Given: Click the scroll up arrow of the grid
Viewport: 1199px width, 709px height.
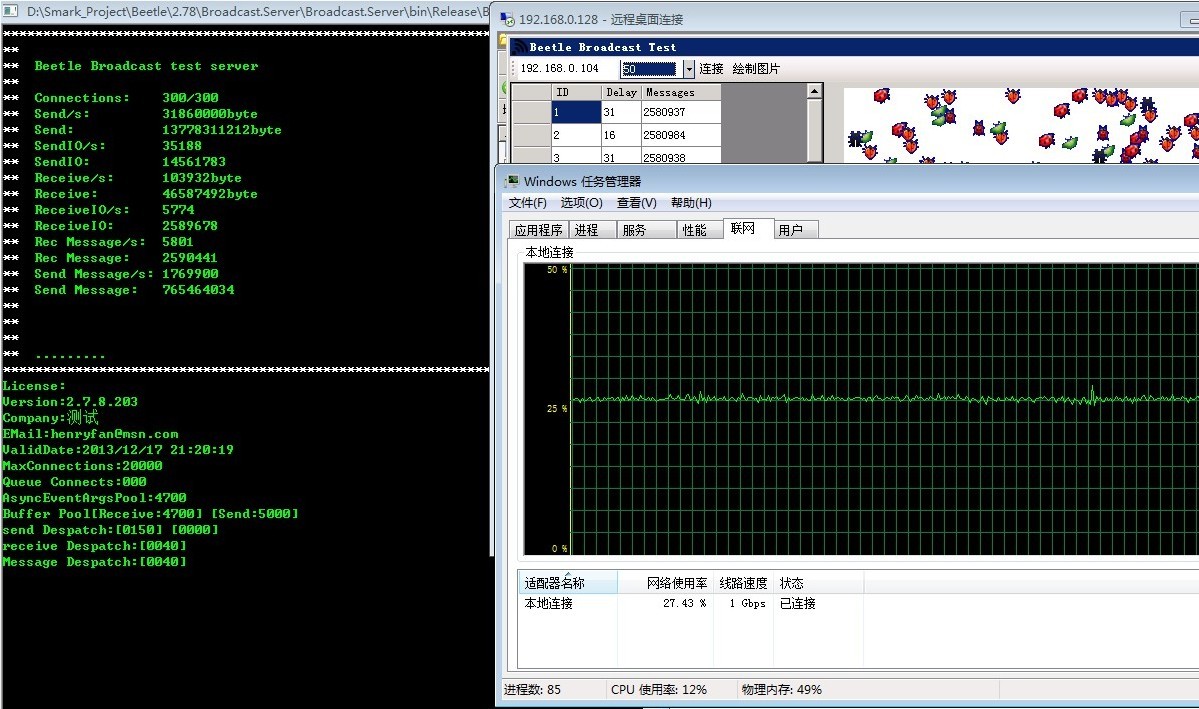Looking at the screenshot, I should pyautogui.click(x=814, y=92).
